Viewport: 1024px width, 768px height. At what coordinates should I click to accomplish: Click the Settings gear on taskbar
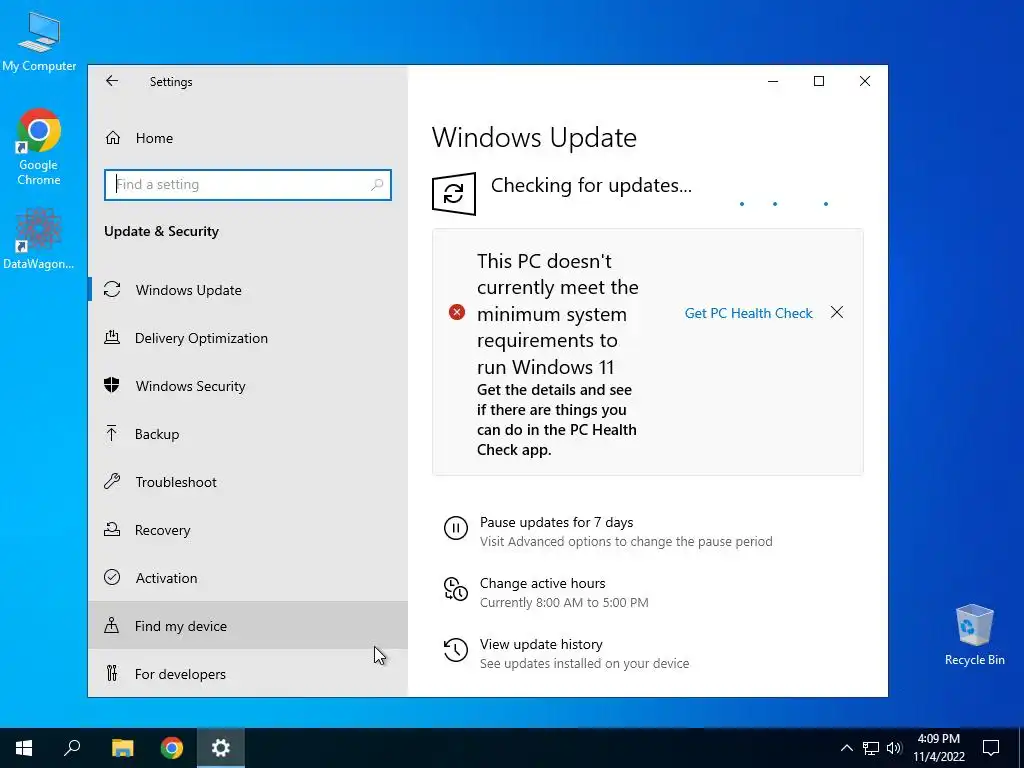pos(221,748)
